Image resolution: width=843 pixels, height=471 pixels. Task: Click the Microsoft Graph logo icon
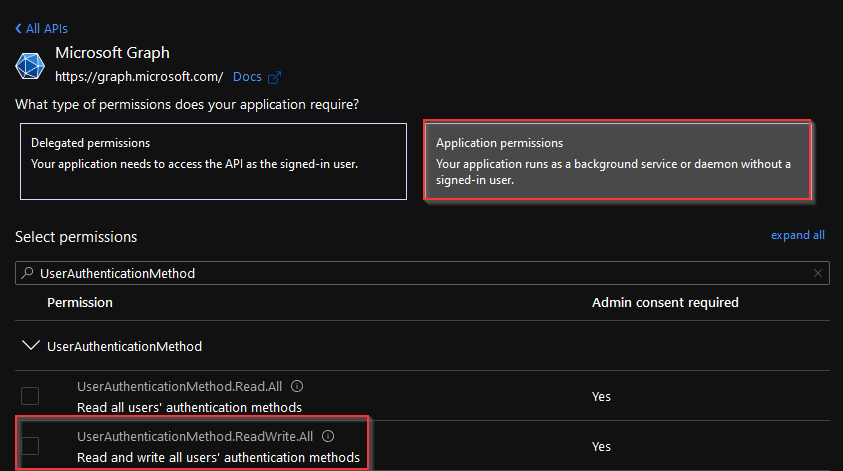[x=30, y=66]
